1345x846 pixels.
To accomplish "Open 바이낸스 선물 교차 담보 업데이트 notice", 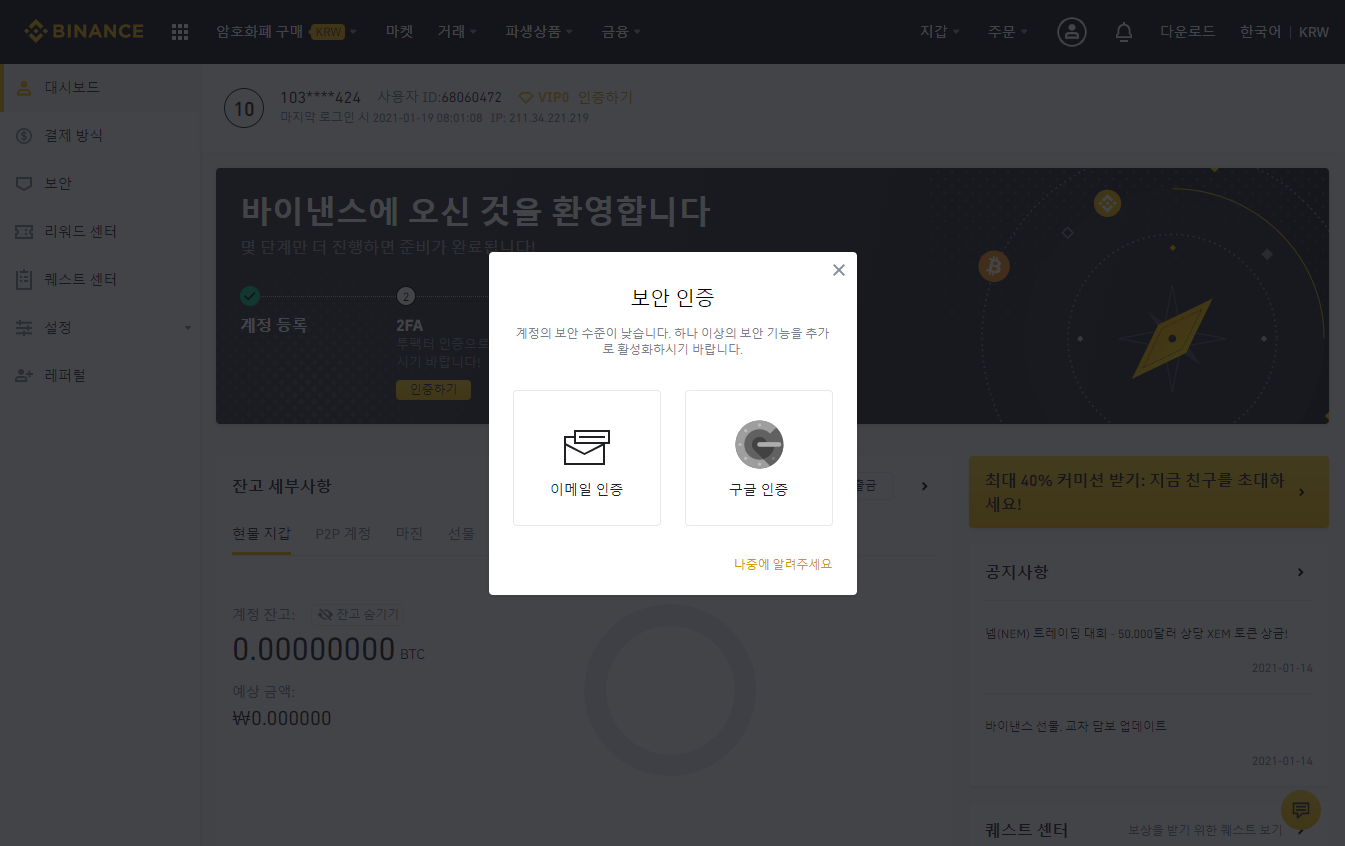I will coord(1075,726).
